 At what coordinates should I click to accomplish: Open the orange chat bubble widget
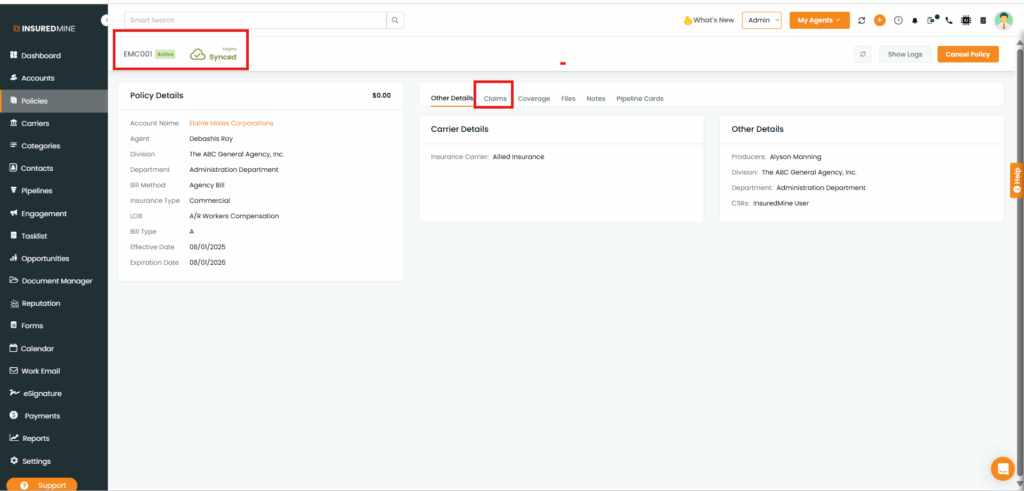(x=1001, y=468)
